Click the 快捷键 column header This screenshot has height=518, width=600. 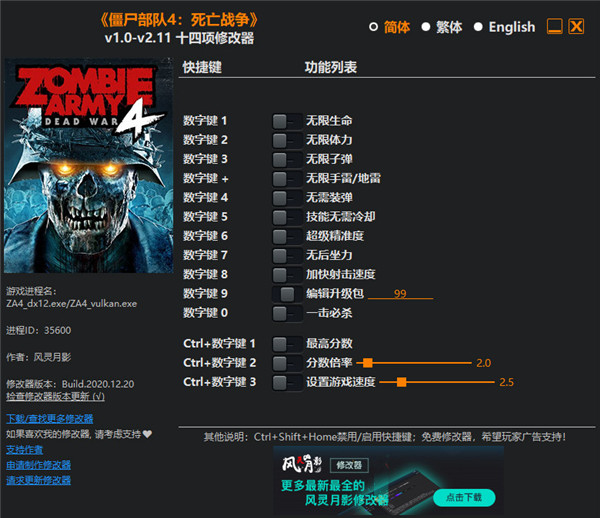click(x=202, y=67)
